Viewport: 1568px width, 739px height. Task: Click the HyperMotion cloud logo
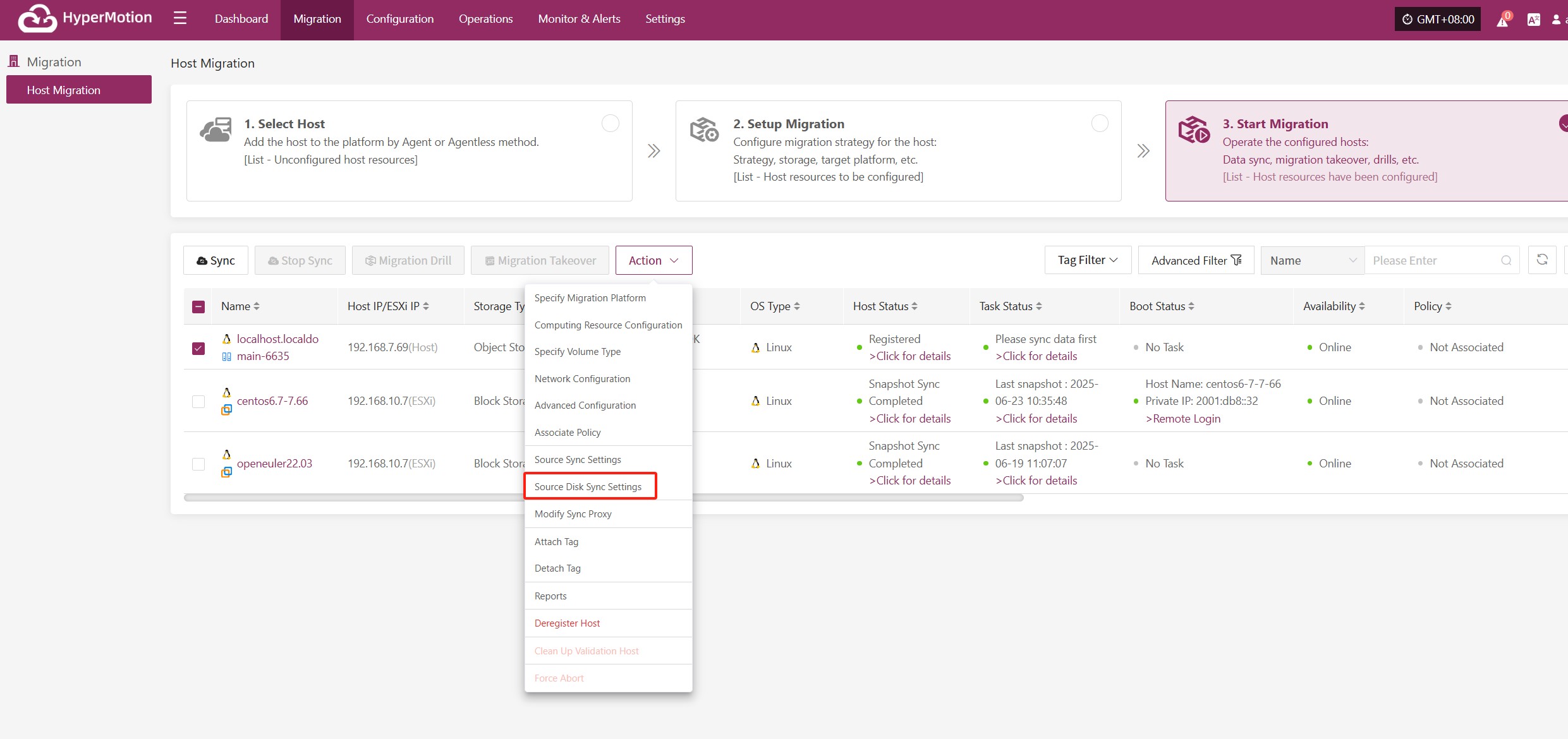(x=37, y=18)
